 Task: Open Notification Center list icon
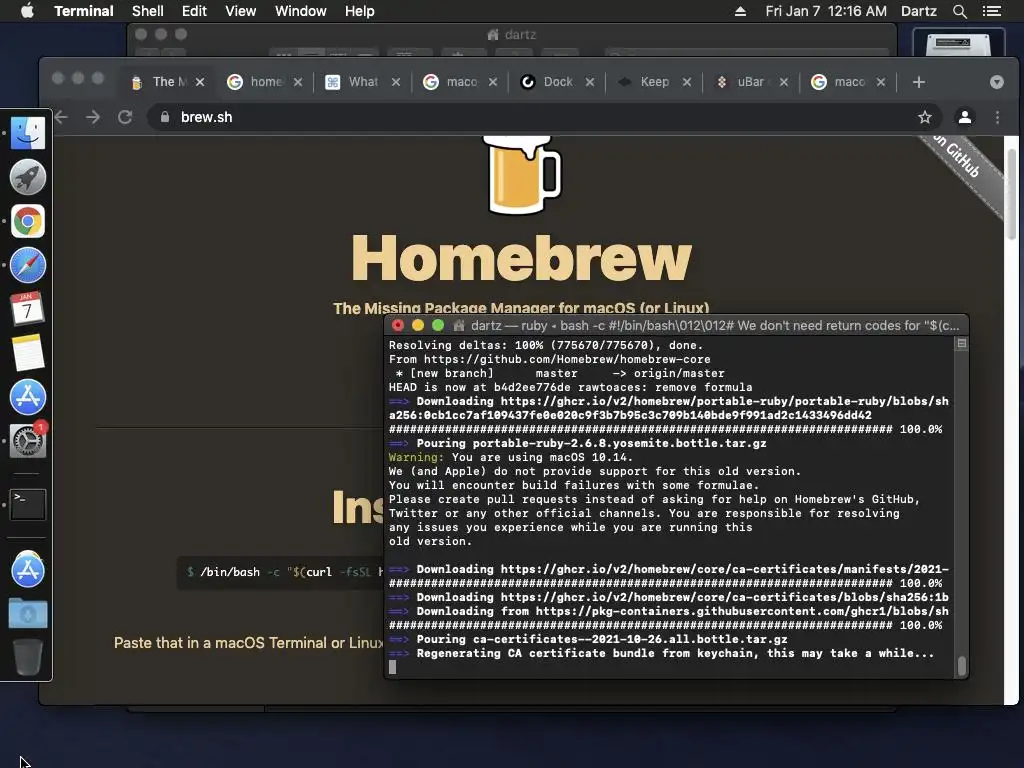pos(992,11)
